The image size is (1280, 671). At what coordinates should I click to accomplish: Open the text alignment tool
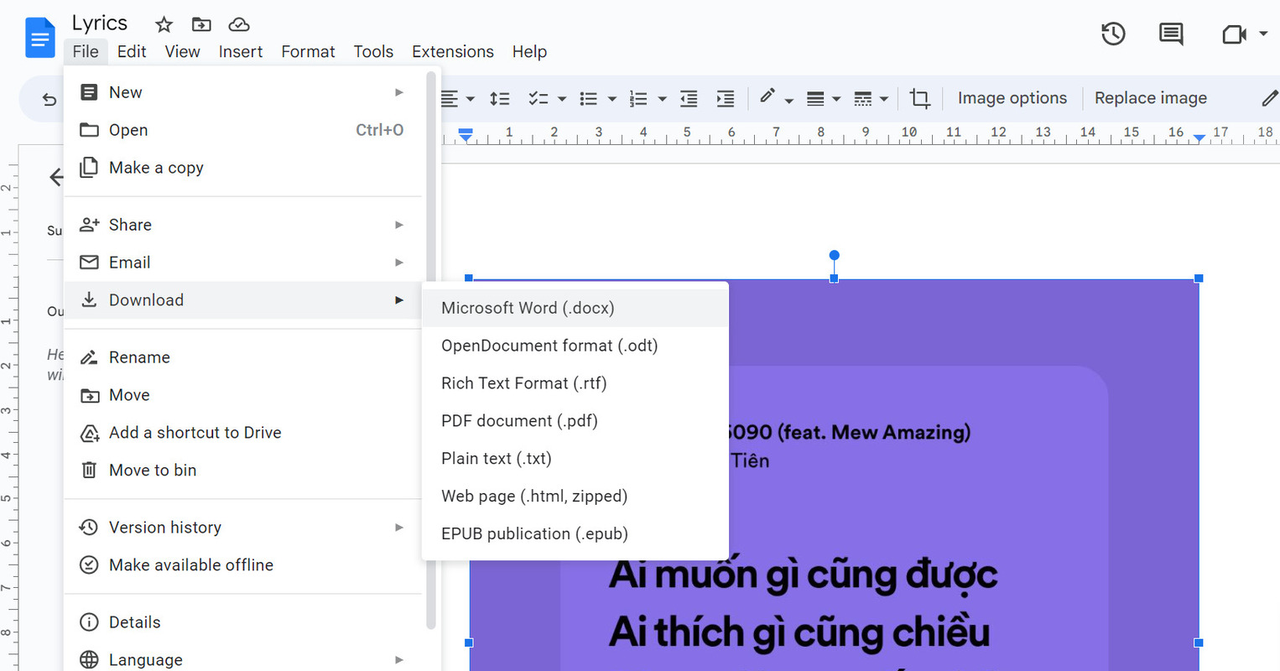pos(450,99)
